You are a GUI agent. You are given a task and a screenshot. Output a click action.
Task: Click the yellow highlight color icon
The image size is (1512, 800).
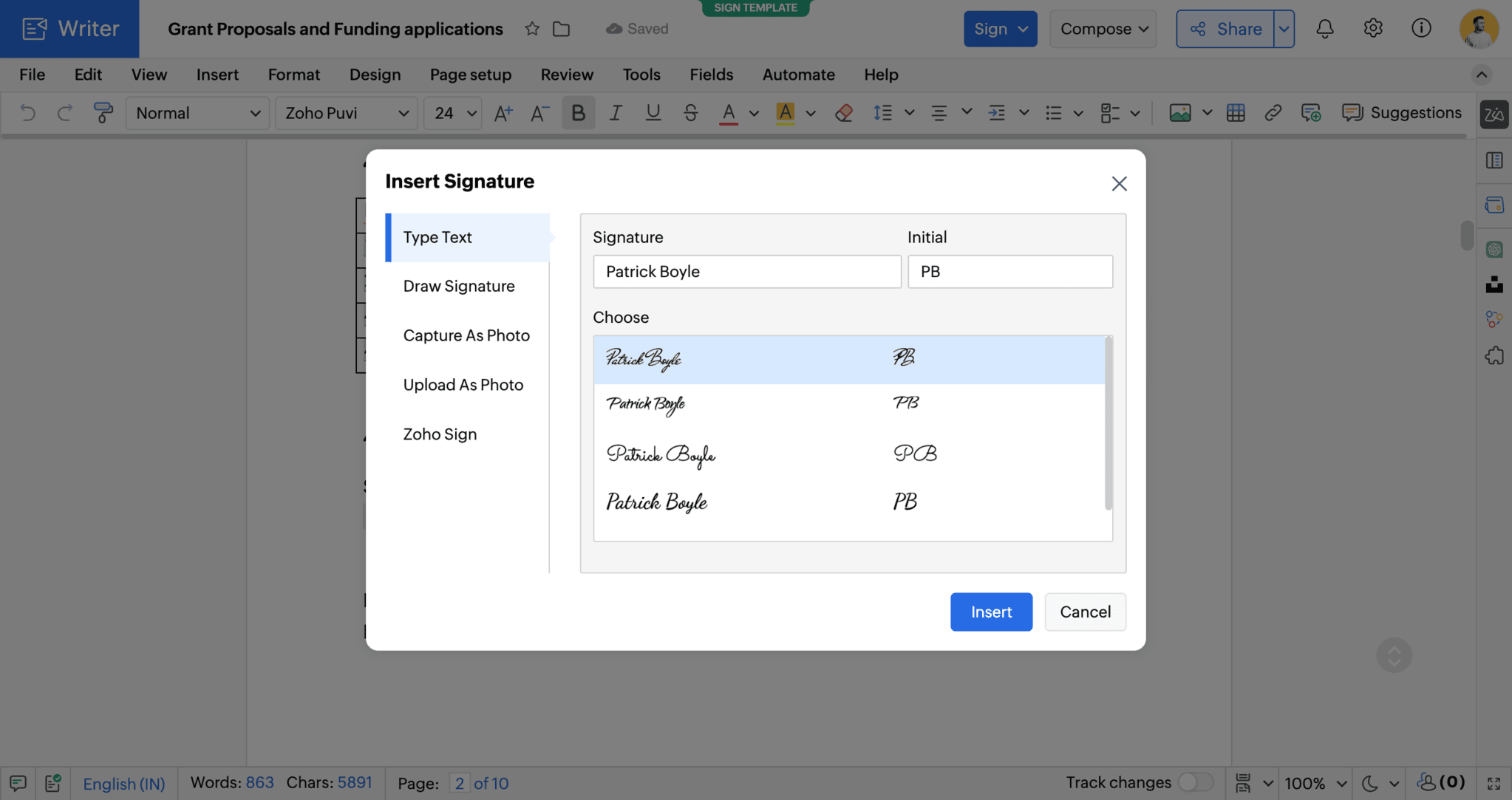[785, 113]
